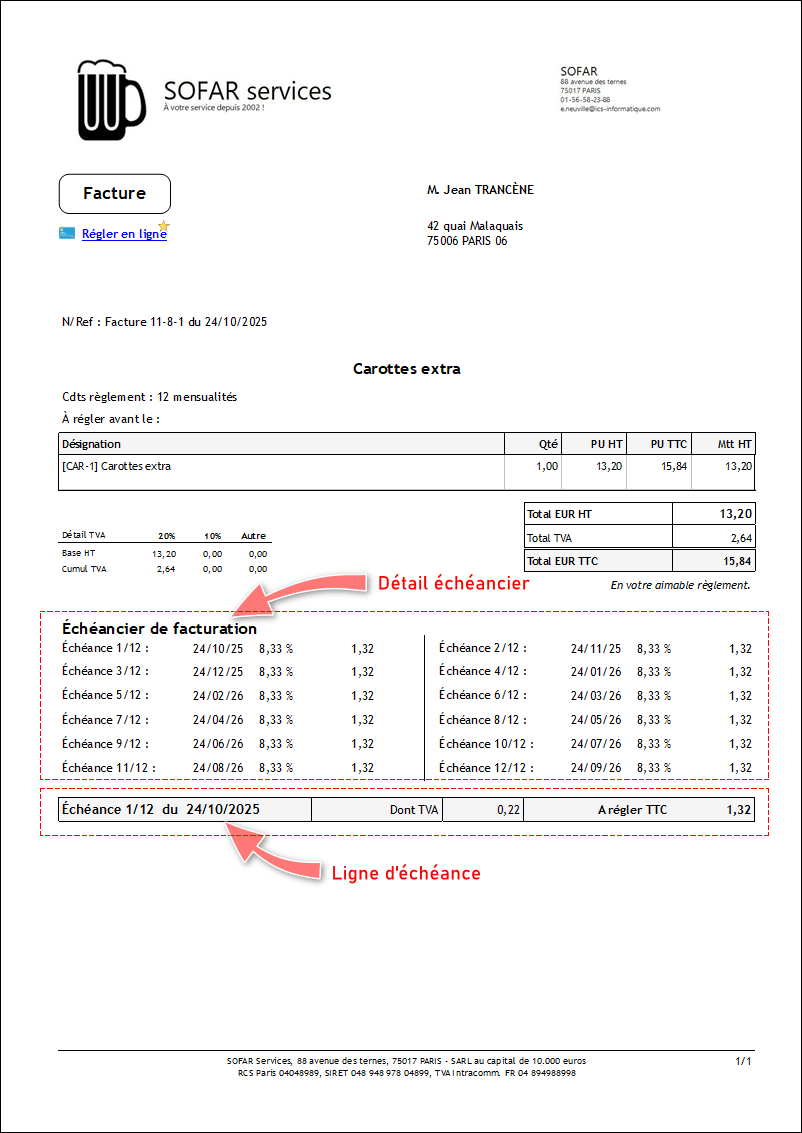The width and height of the screenshot is (802, 1133).
Task: Click the email address in the header
Action: tap(610, 108)
